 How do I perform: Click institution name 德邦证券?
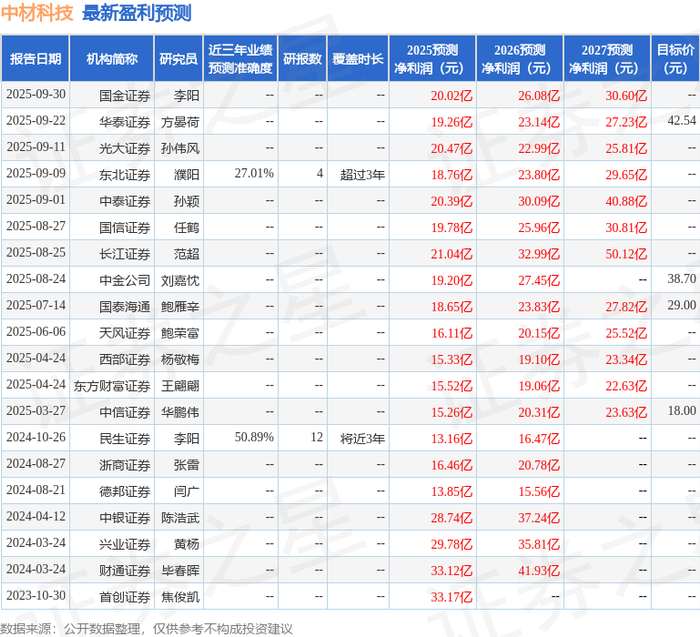click(125, 491)
